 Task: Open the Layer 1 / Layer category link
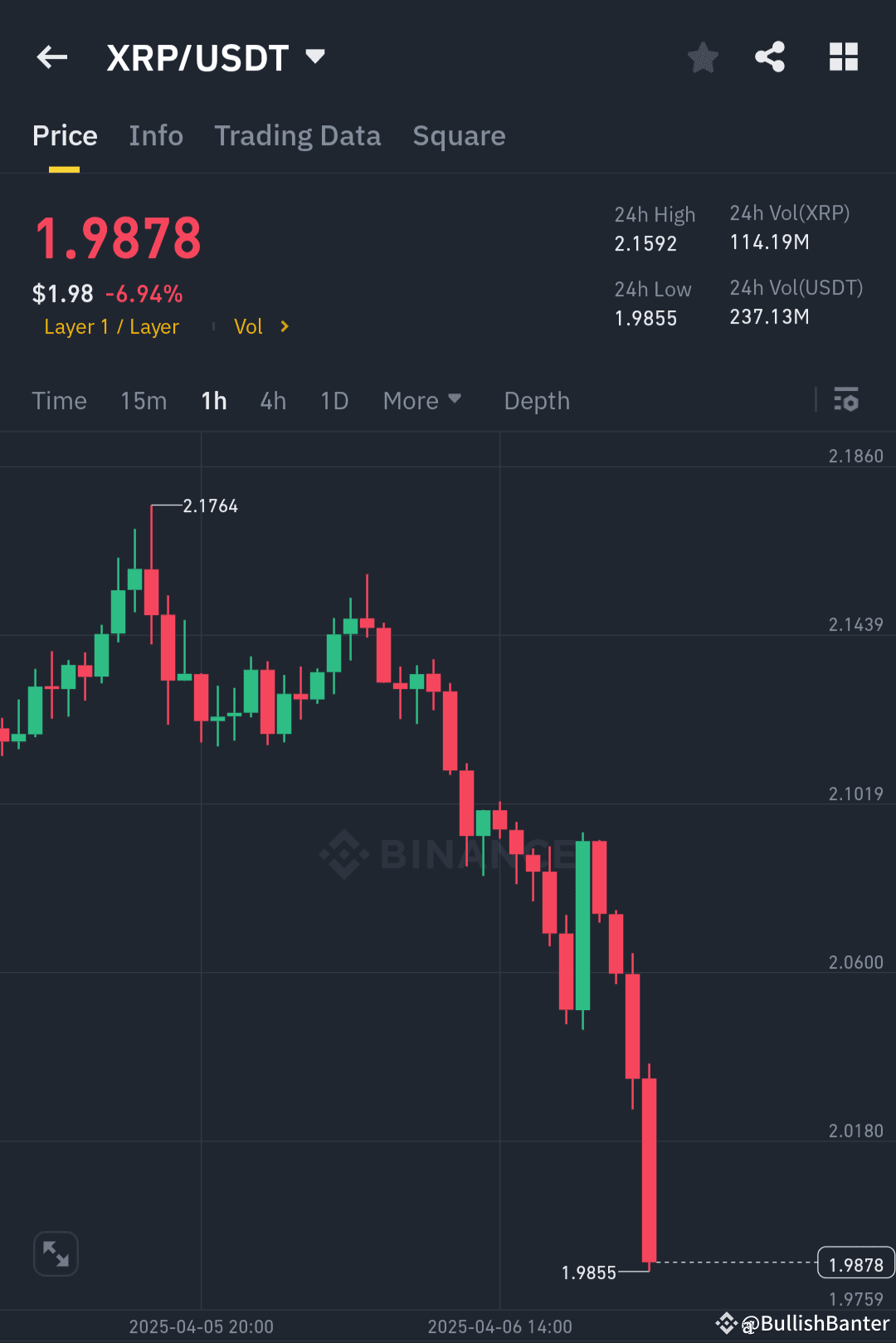[x=111, y=326]
